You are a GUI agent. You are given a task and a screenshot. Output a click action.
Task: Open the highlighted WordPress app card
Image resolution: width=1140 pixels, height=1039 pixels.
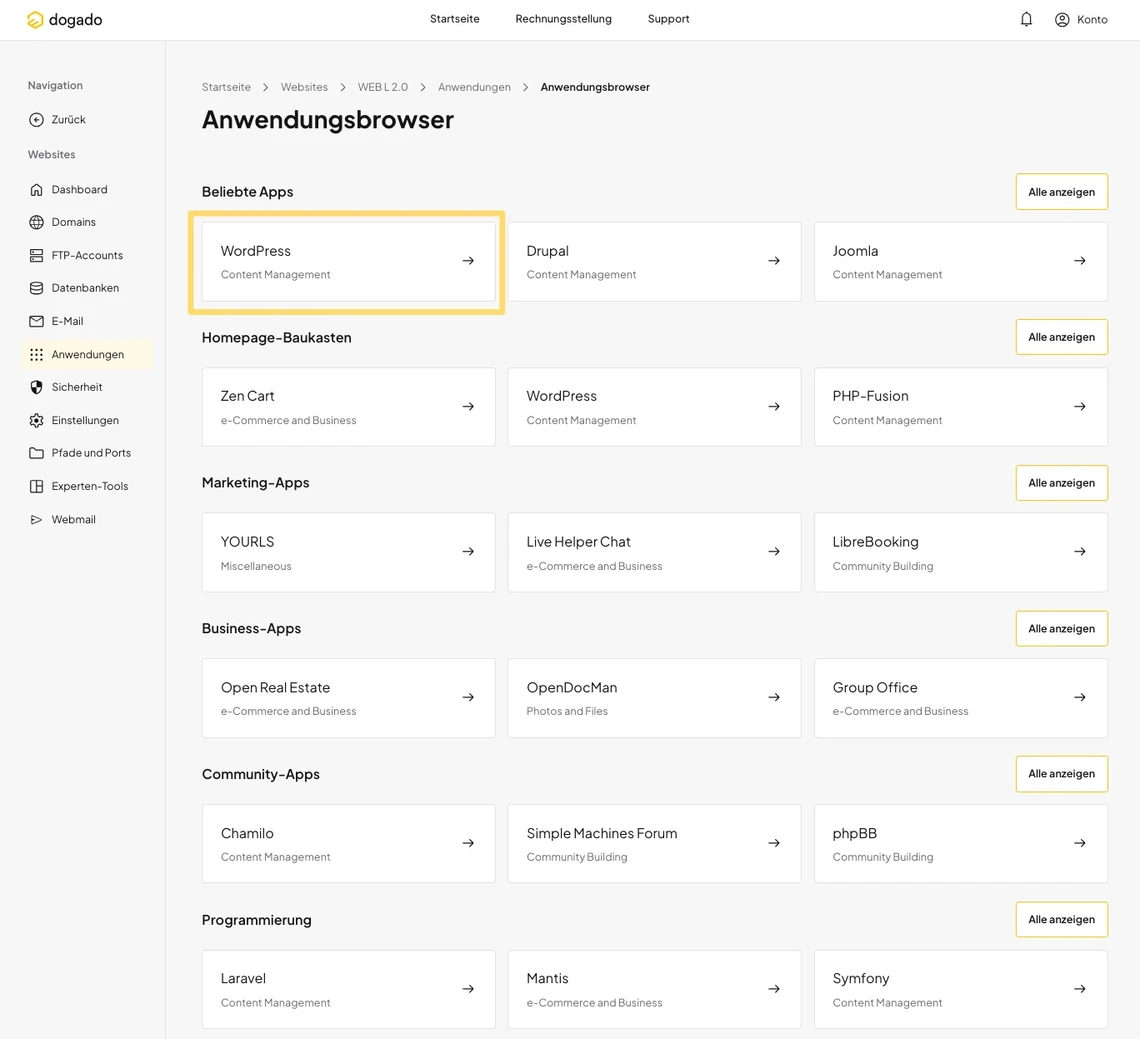[x=347, y=261]
